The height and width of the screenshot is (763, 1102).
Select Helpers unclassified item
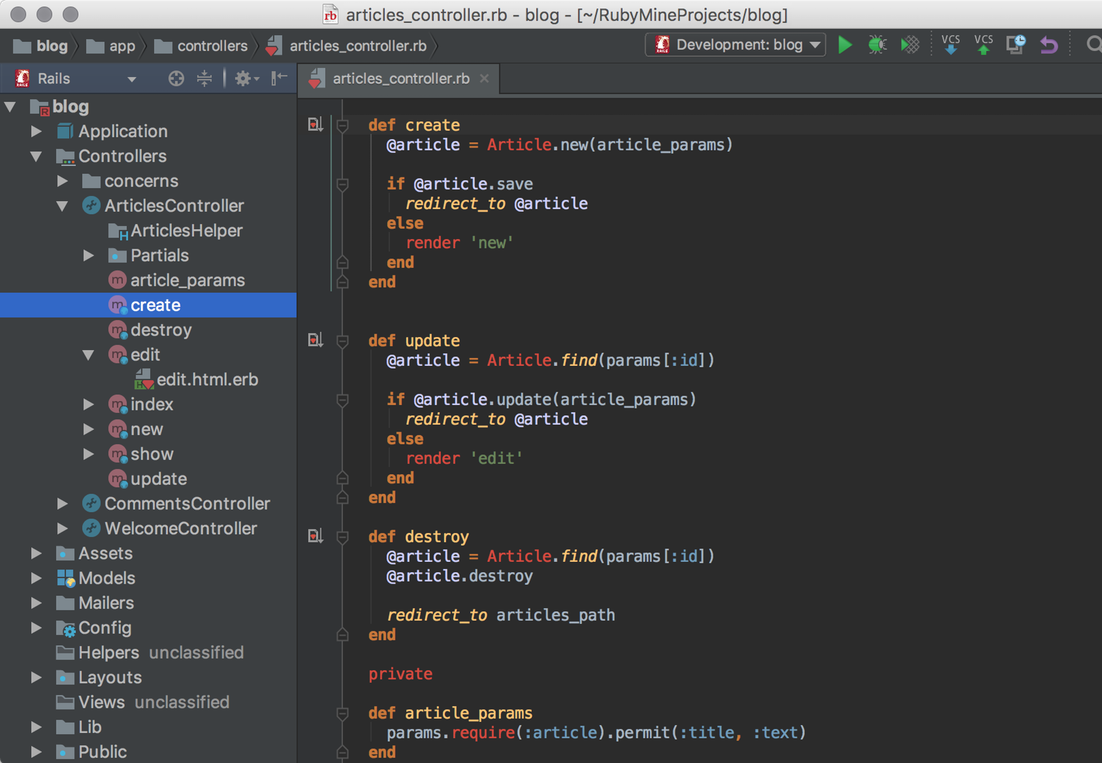click(x=150, y=653)
